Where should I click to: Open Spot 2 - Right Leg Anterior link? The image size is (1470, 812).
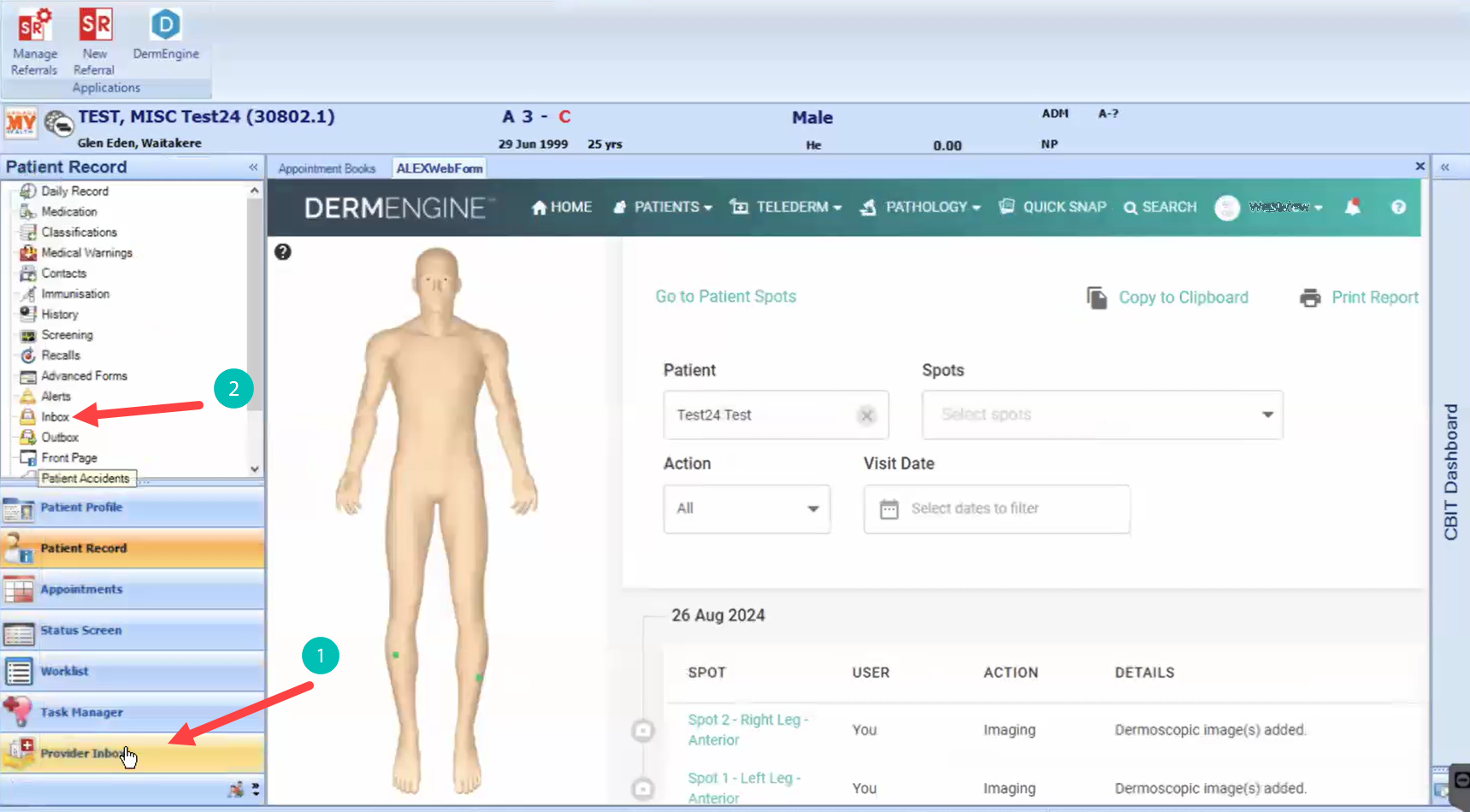coord(747,729)
